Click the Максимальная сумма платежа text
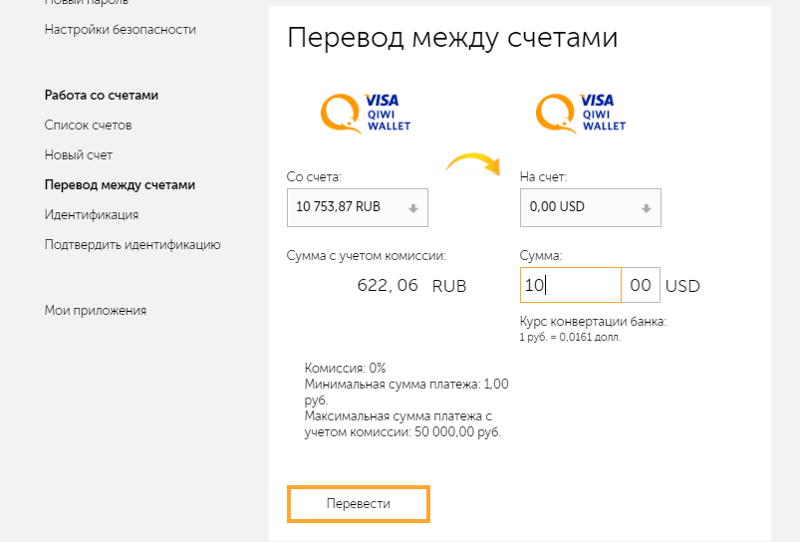Image resolution: width=800 pixels, height=542 pixels. tap(403, 424)
